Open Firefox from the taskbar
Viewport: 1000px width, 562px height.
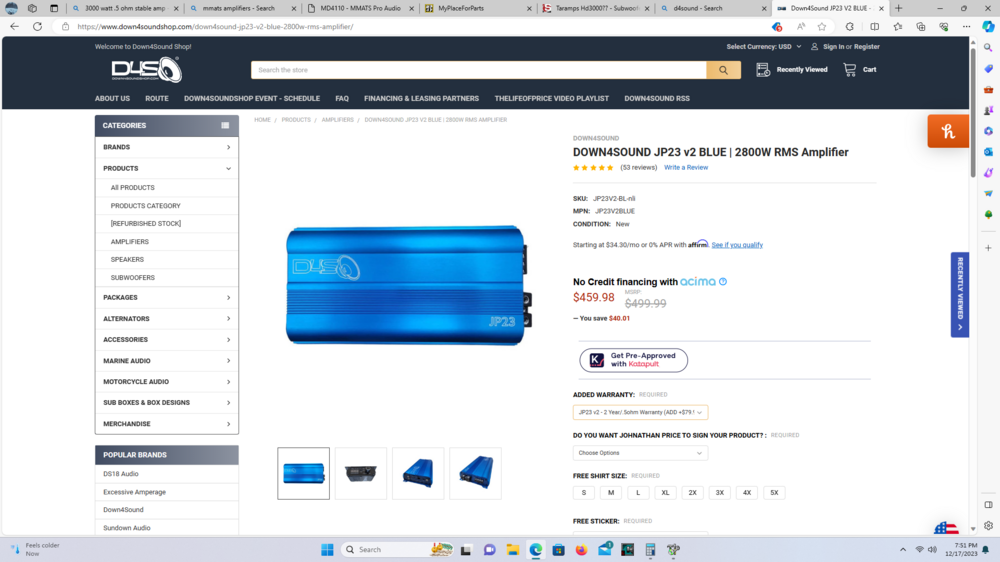[581, 549]
